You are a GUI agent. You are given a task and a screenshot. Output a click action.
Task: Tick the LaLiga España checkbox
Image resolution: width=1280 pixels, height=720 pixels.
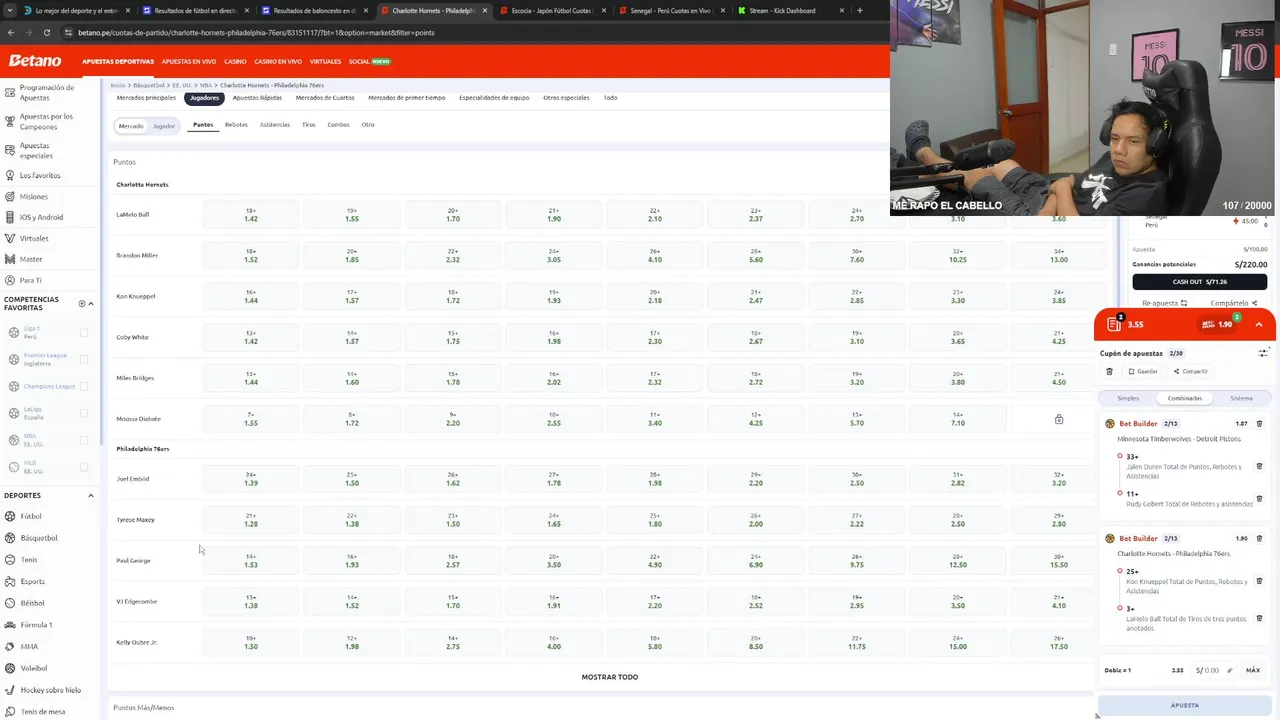click(x=84, y=413)
